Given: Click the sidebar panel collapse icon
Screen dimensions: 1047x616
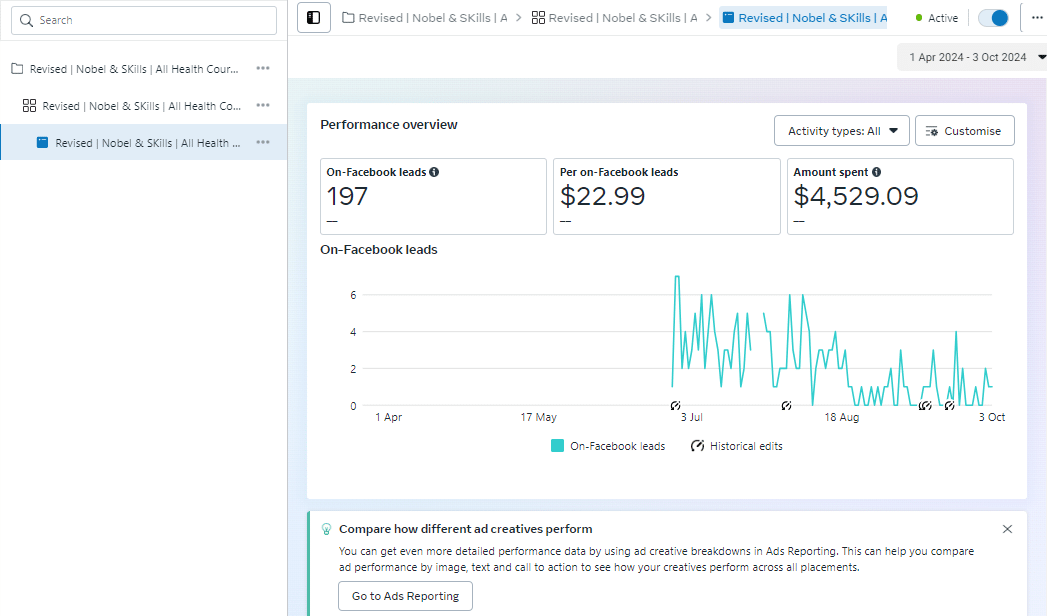Looking at the screenshot, I should click(x=314, y=17).
